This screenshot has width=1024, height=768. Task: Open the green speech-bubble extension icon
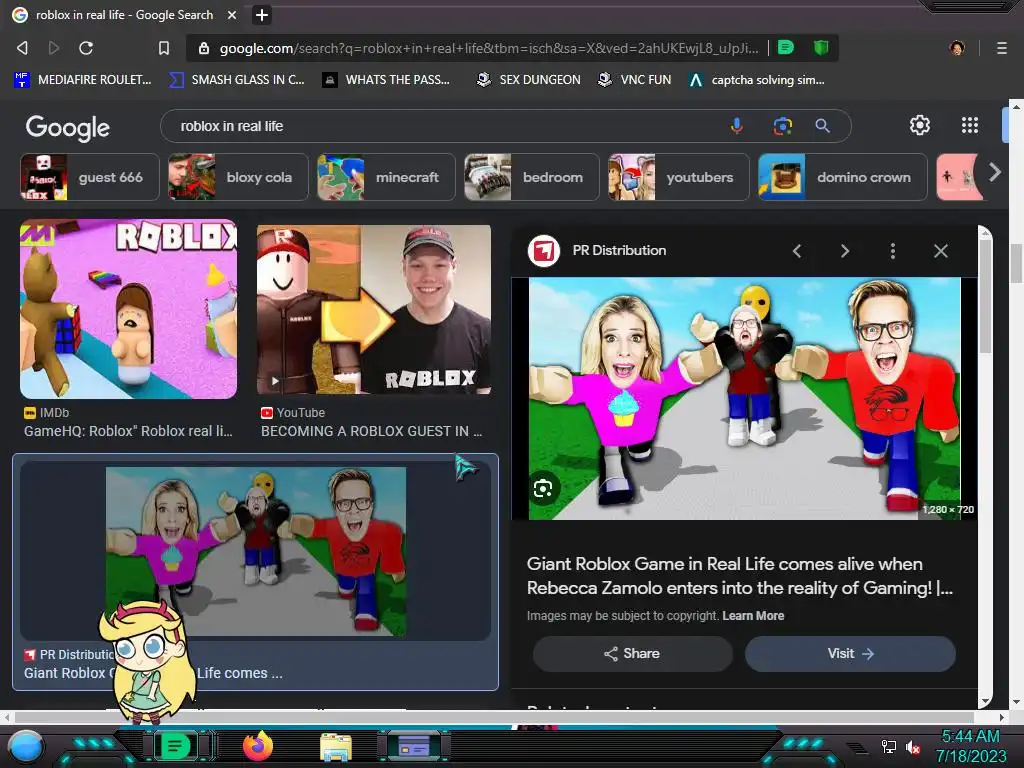point(786,47)
